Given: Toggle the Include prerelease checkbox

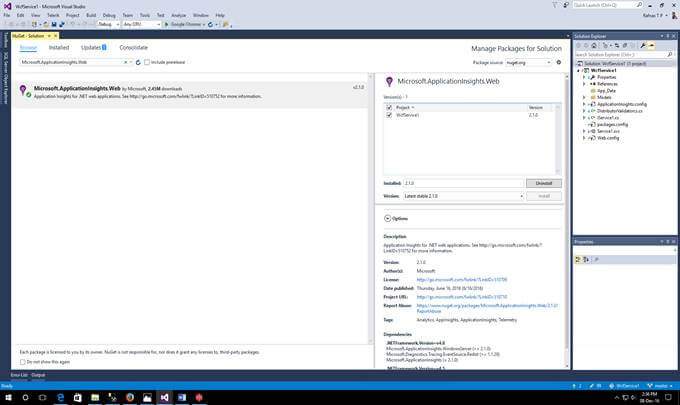Looking at the screenshot, I should pyautogui.click(x=147, y=62).
